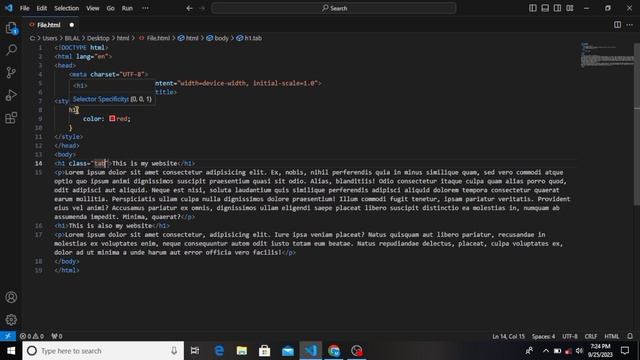Screen dimensions: 640x360
Task: Open the Windows Action Center notifications
Action: pos(625,351)
